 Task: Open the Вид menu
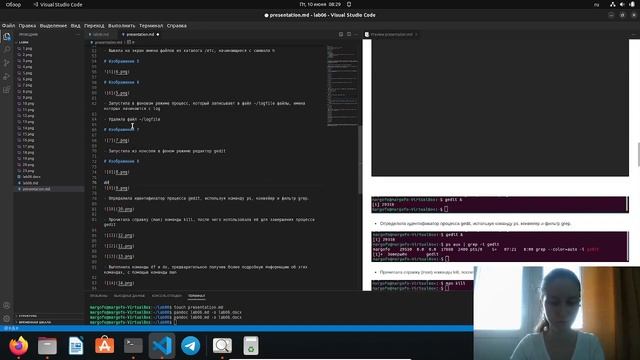click(76, 25)
